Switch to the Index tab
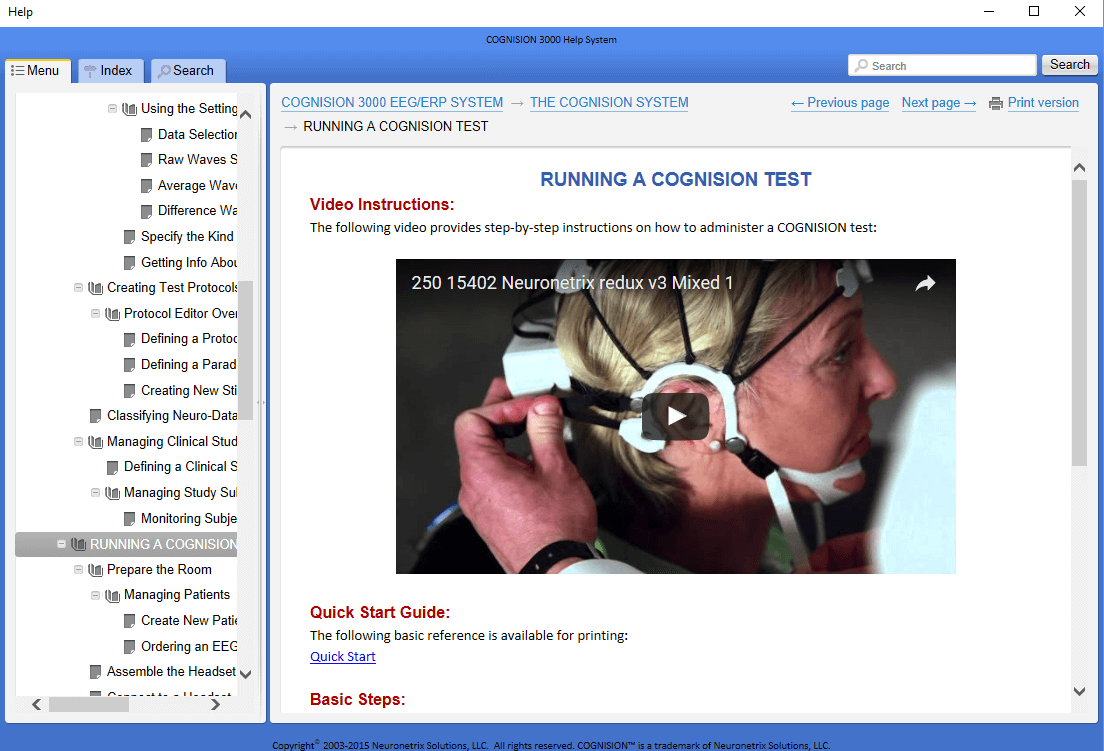This screenshot has width=1104, height=751. [111, 71]
